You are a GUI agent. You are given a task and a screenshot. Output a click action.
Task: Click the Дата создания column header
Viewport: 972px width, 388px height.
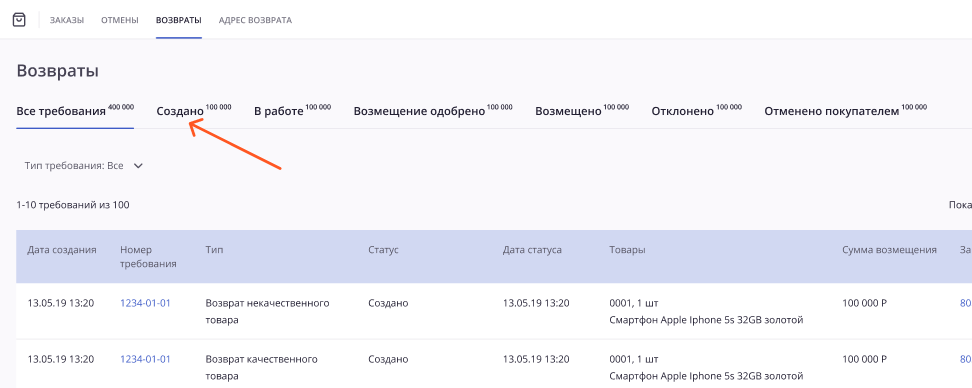click(62, 250)
